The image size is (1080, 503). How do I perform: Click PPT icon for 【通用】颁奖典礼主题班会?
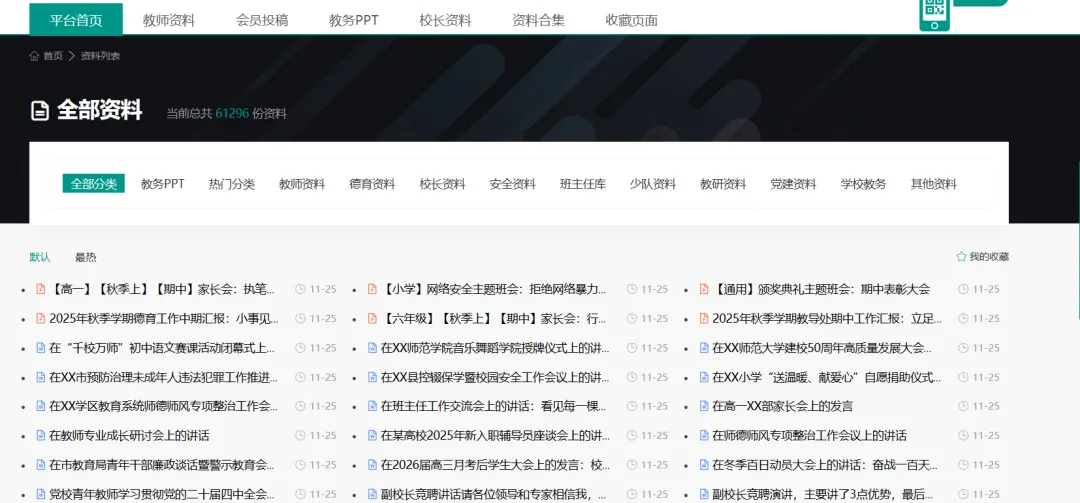pyautogui.click(x=703, y=289)
